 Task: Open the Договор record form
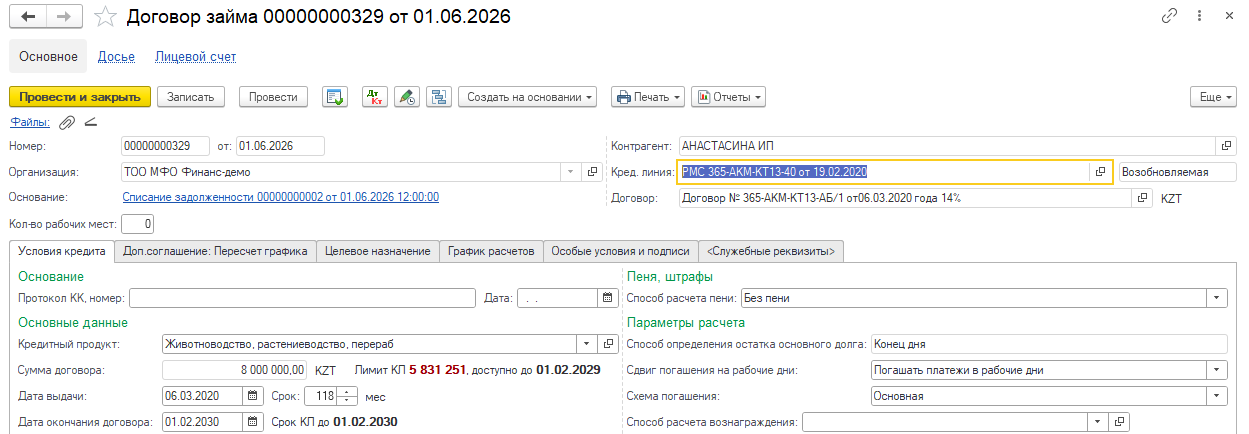click(x=1143, y=198)
